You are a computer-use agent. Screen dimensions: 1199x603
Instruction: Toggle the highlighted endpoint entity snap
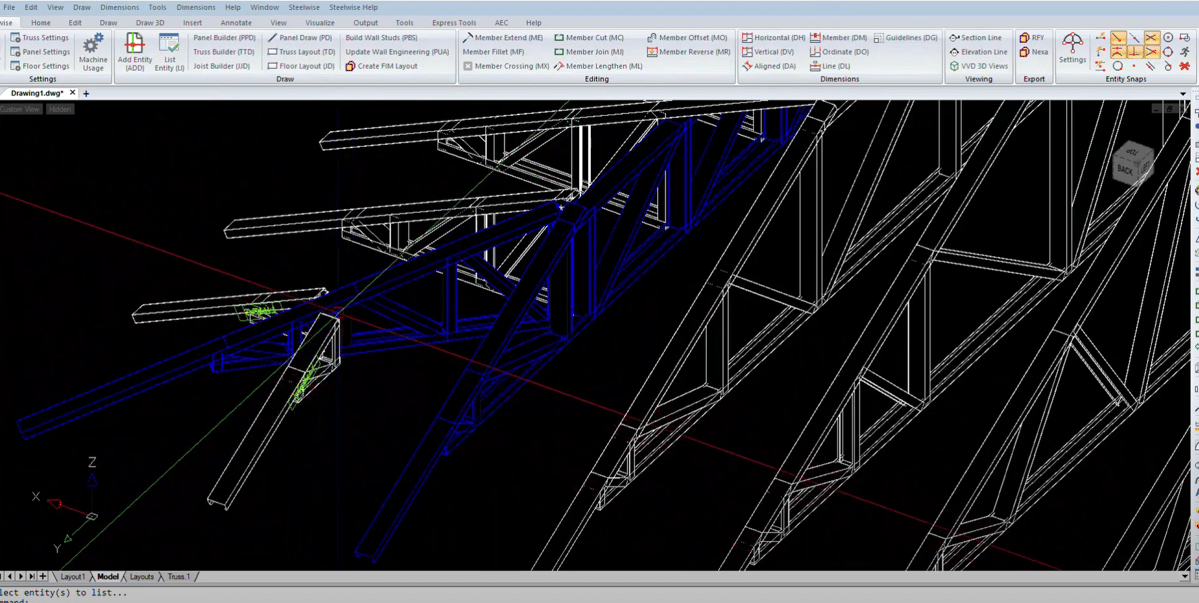pos(1118,38)
